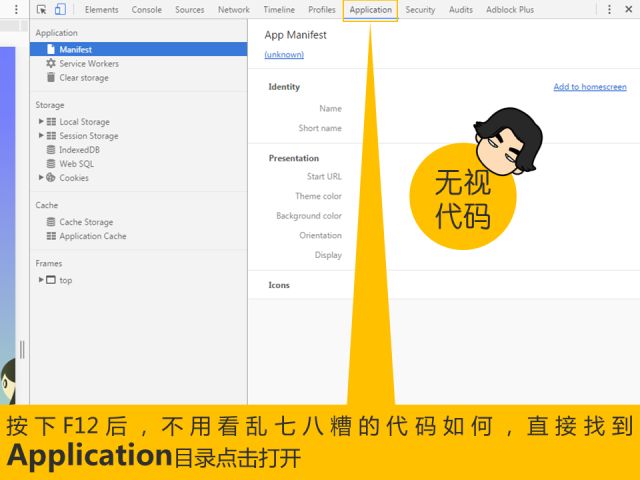Click the Web SQL database icon
Image resolution: width=640 pixels, height=480 pixels.
[51, 164]
